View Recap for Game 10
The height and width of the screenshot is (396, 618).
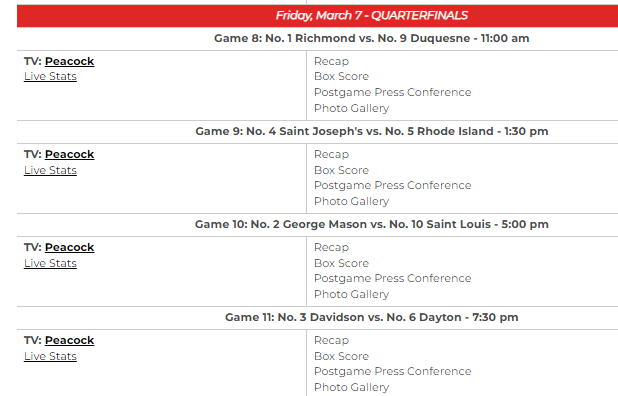tap(331, 247)
